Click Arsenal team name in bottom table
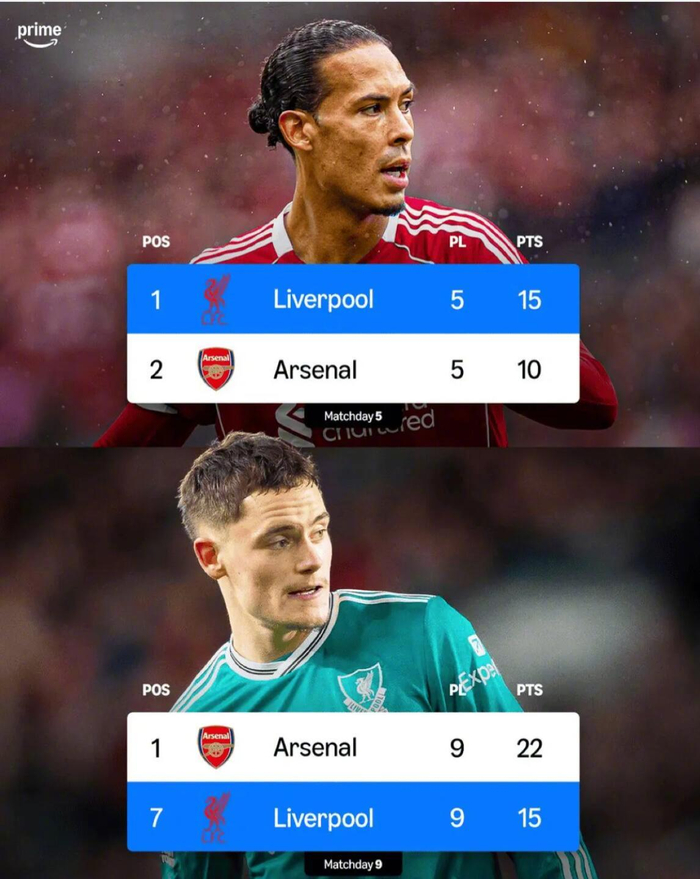The height and width of the screenshot is (879, 700). coord(315,747)
